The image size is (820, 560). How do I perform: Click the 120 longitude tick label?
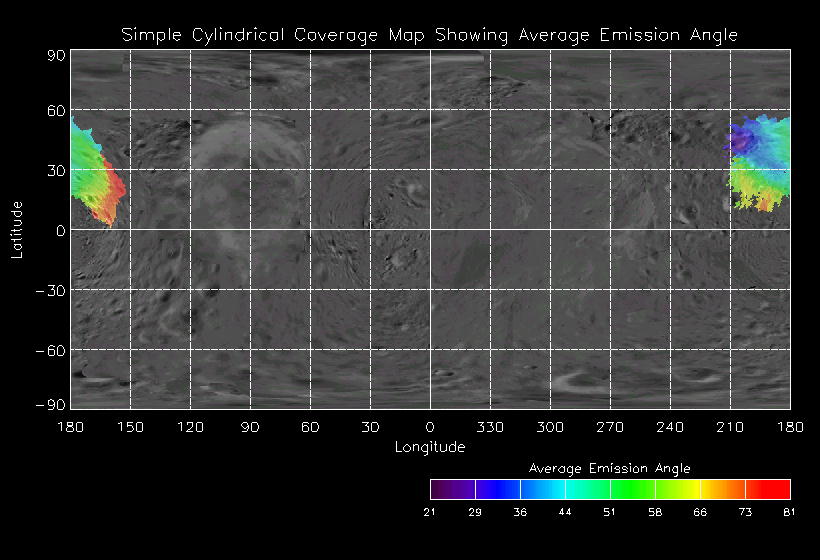tap(190, 427)
